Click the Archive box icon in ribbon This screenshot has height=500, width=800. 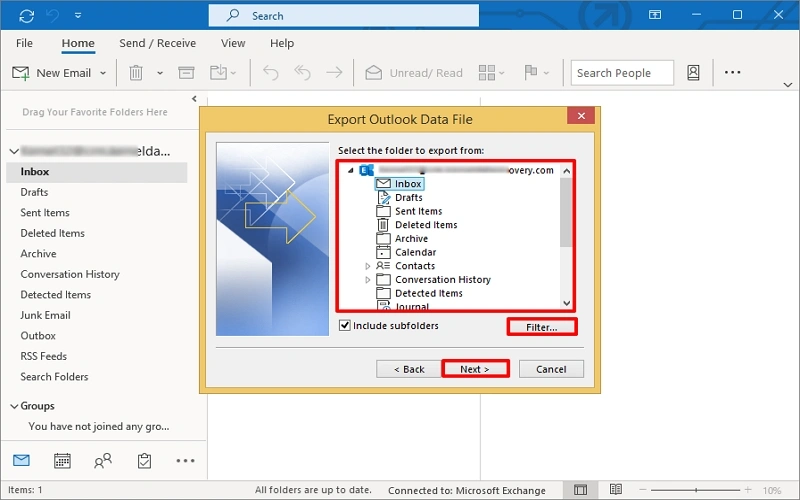click(x=186, y=73)
